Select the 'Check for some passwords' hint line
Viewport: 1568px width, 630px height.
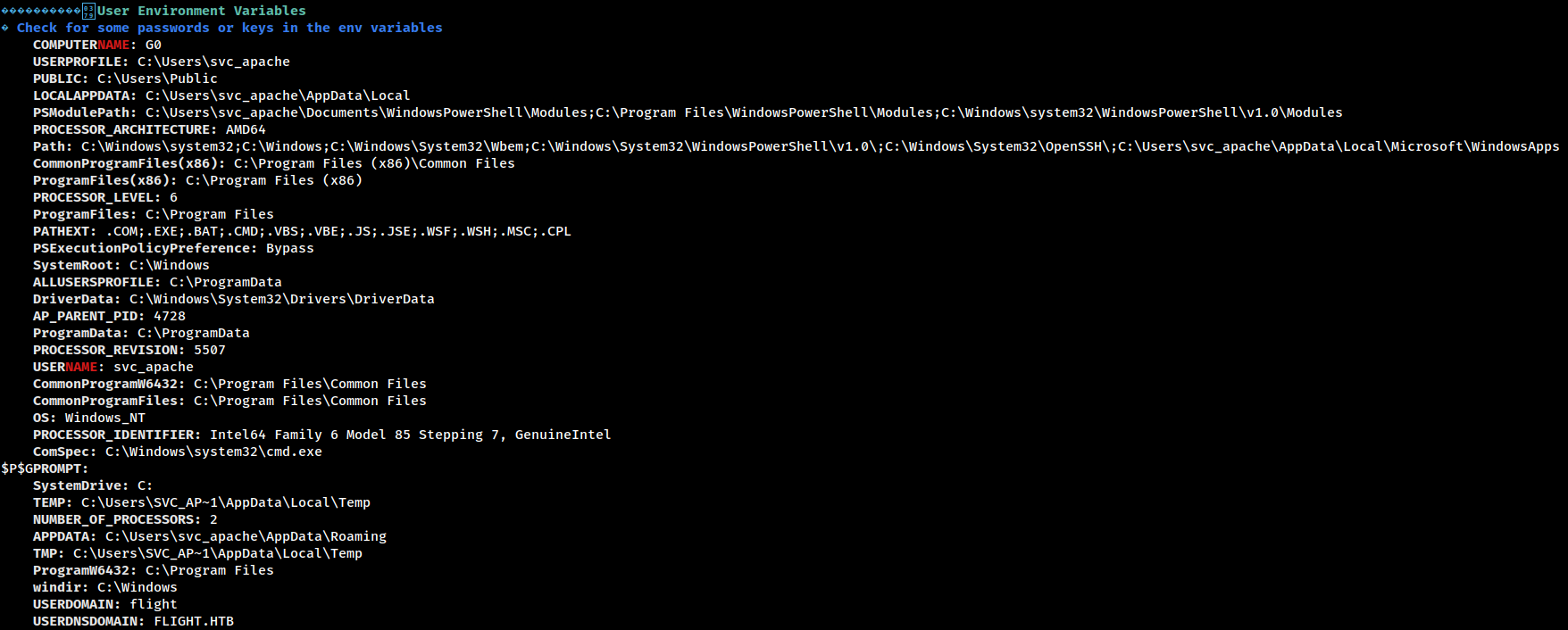click(229, 28)
